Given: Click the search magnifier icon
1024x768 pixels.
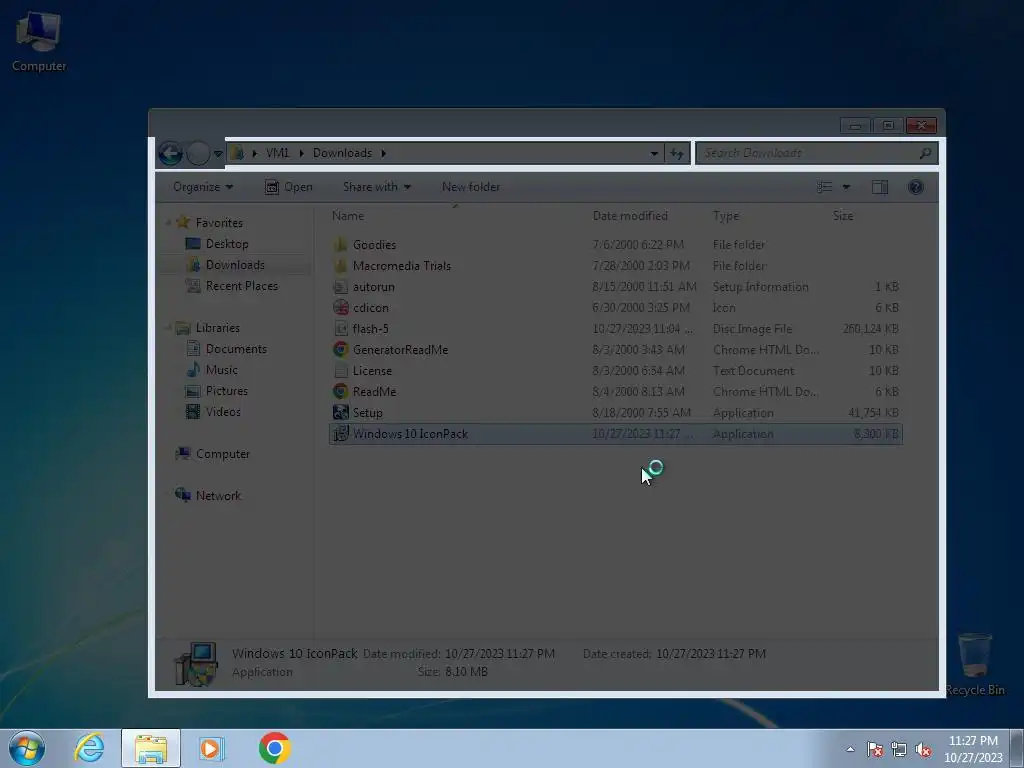Looking at the screenshot, I should pyautogui.click(x=925, y=153).
